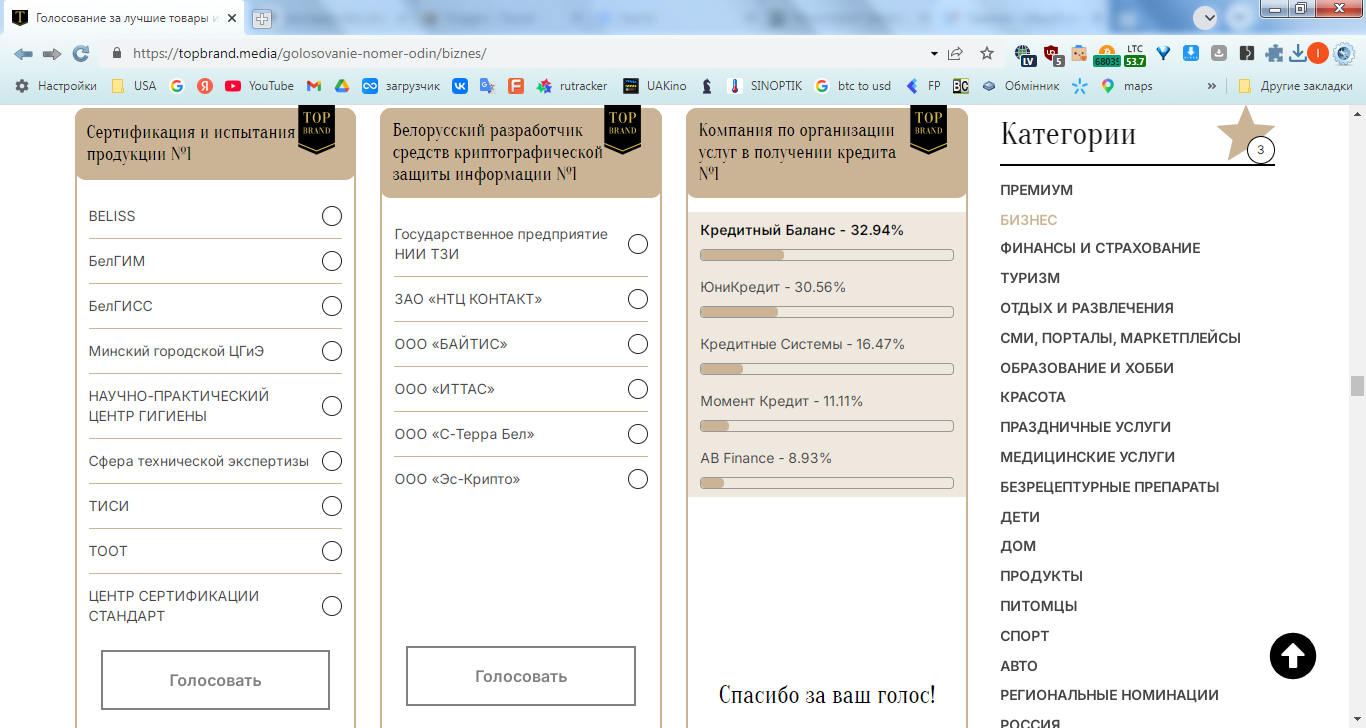Open the browser downloads arrow icon
Image resolution: width=1366 pixels, height=728 pixels.
[x=1298, y=54]
